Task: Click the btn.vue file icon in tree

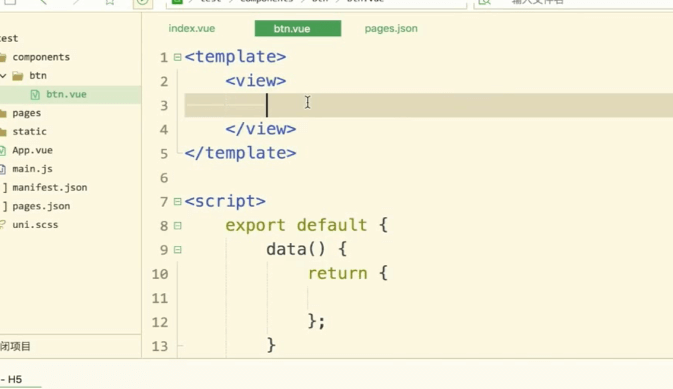Action: click(35, 94)
